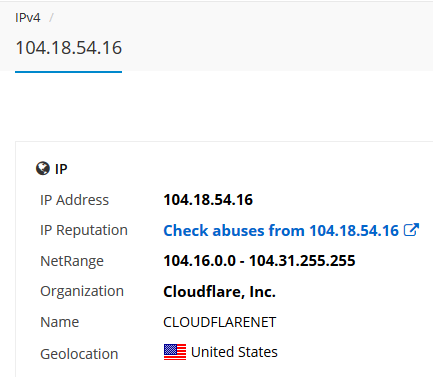Click the external link icon after abuse link
This screenshot has width=433, height=377.
(x=411, y=230)
